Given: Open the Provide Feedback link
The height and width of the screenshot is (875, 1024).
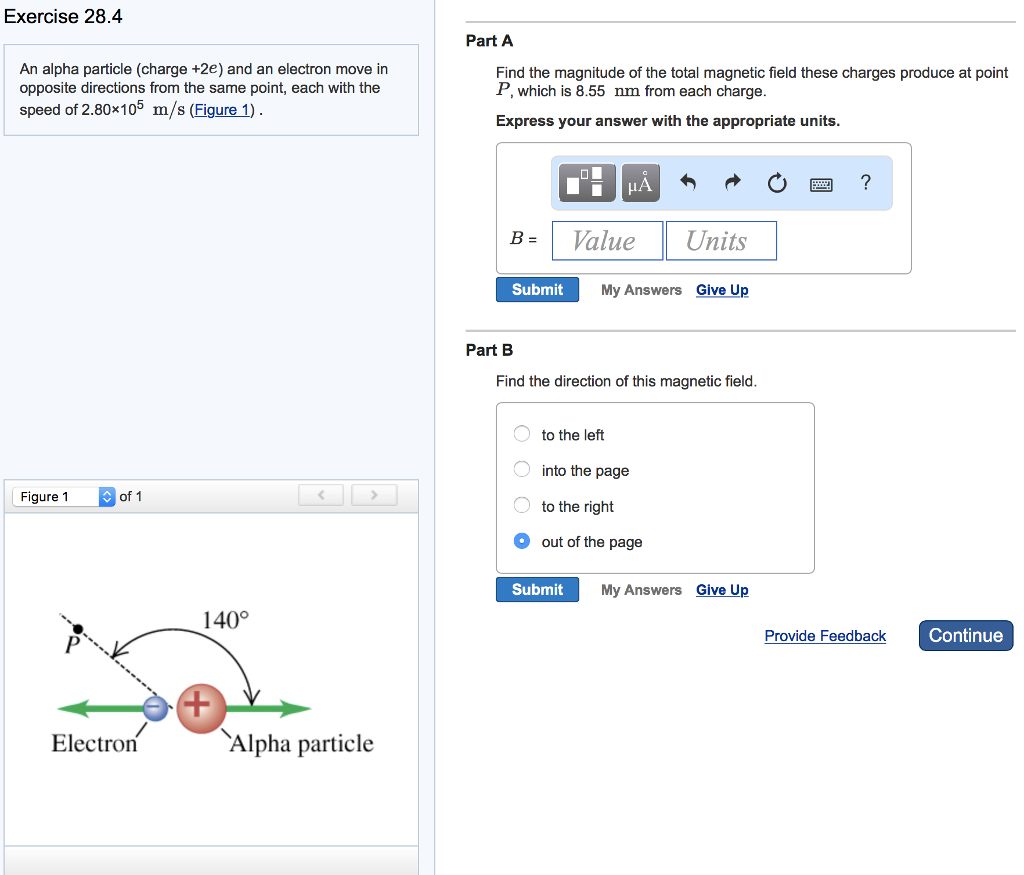Looking at the screenshot, I should coord(824,636).
